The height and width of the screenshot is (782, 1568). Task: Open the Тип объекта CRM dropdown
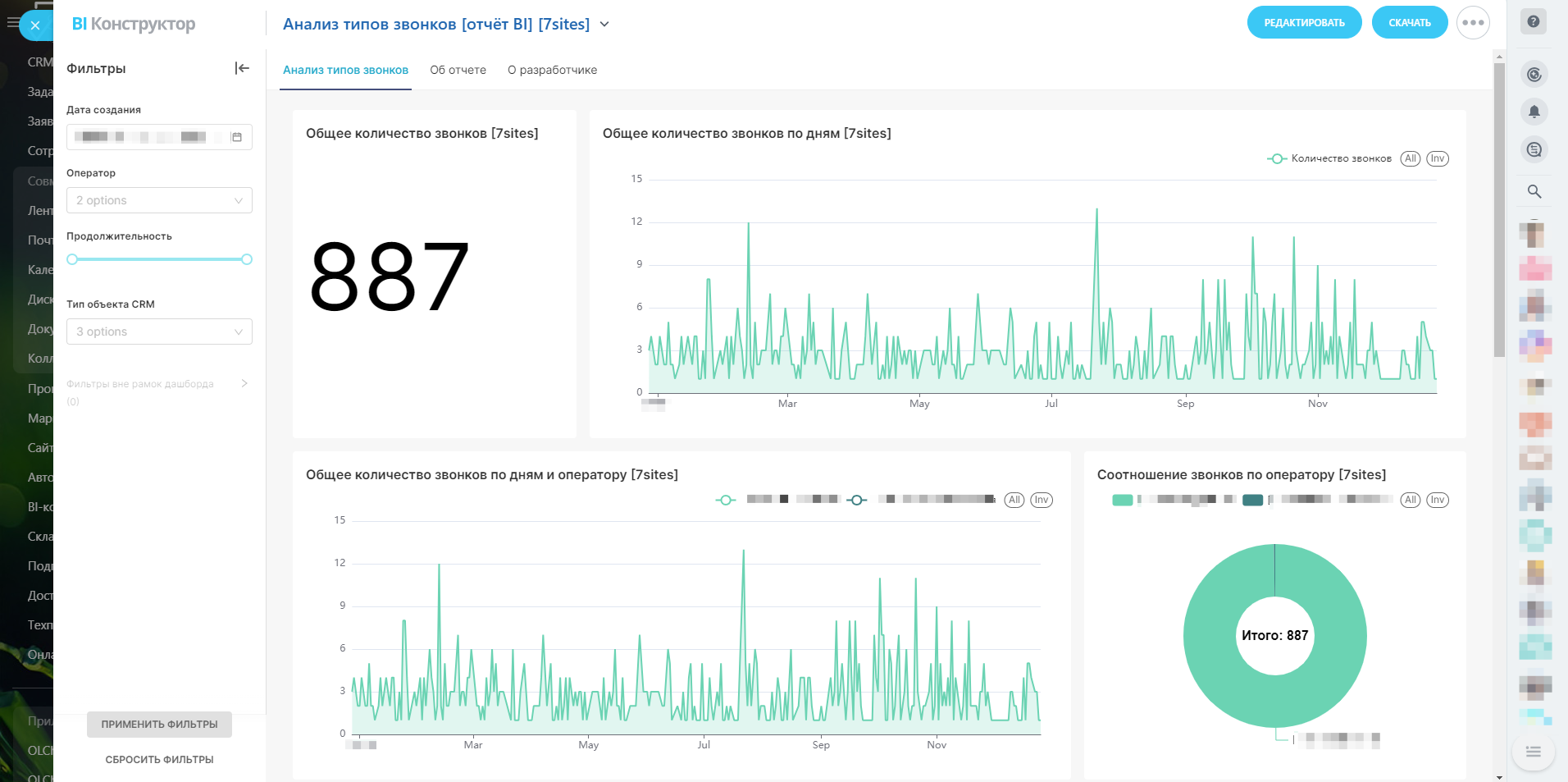click(x=159, y=332)
